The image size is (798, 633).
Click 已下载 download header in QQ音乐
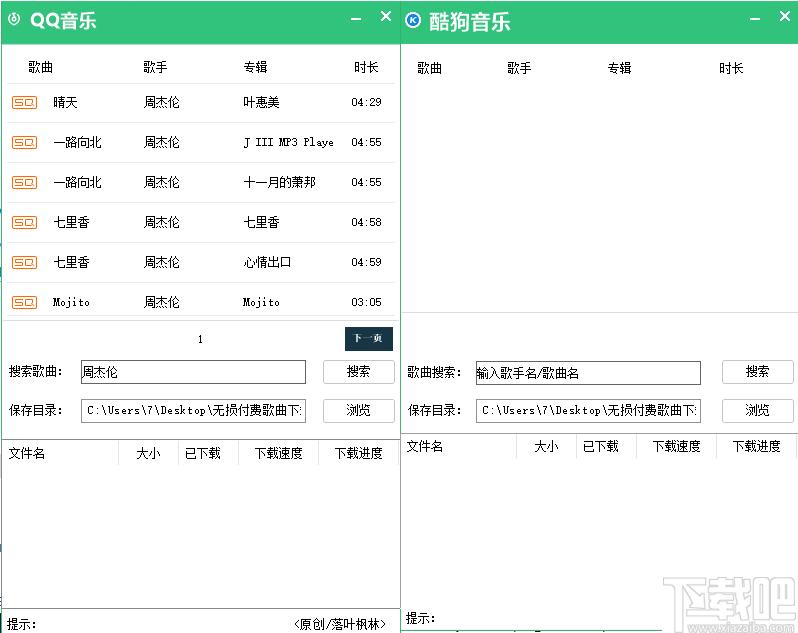tap(203, 453)
